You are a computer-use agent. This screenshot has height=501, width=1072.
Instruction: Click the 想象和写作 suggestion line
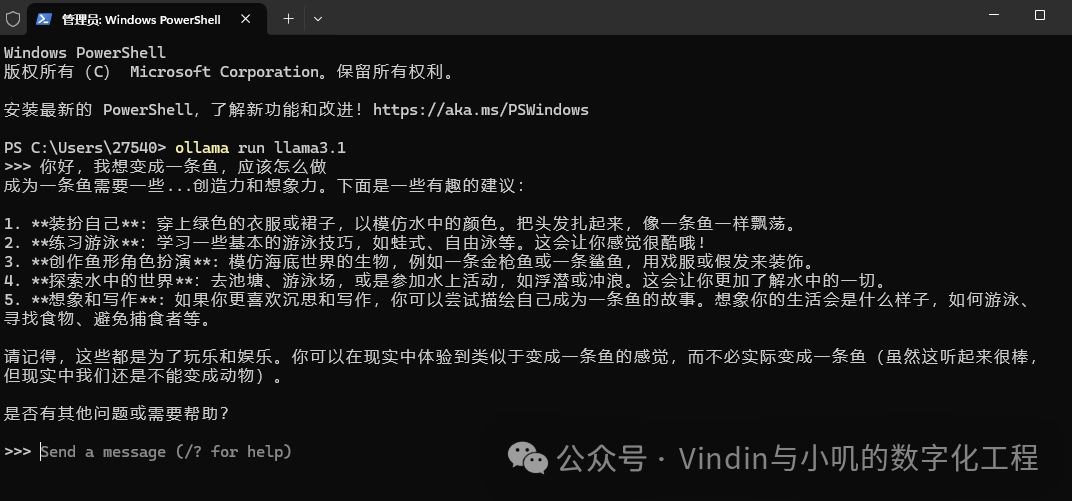[522, 309]
